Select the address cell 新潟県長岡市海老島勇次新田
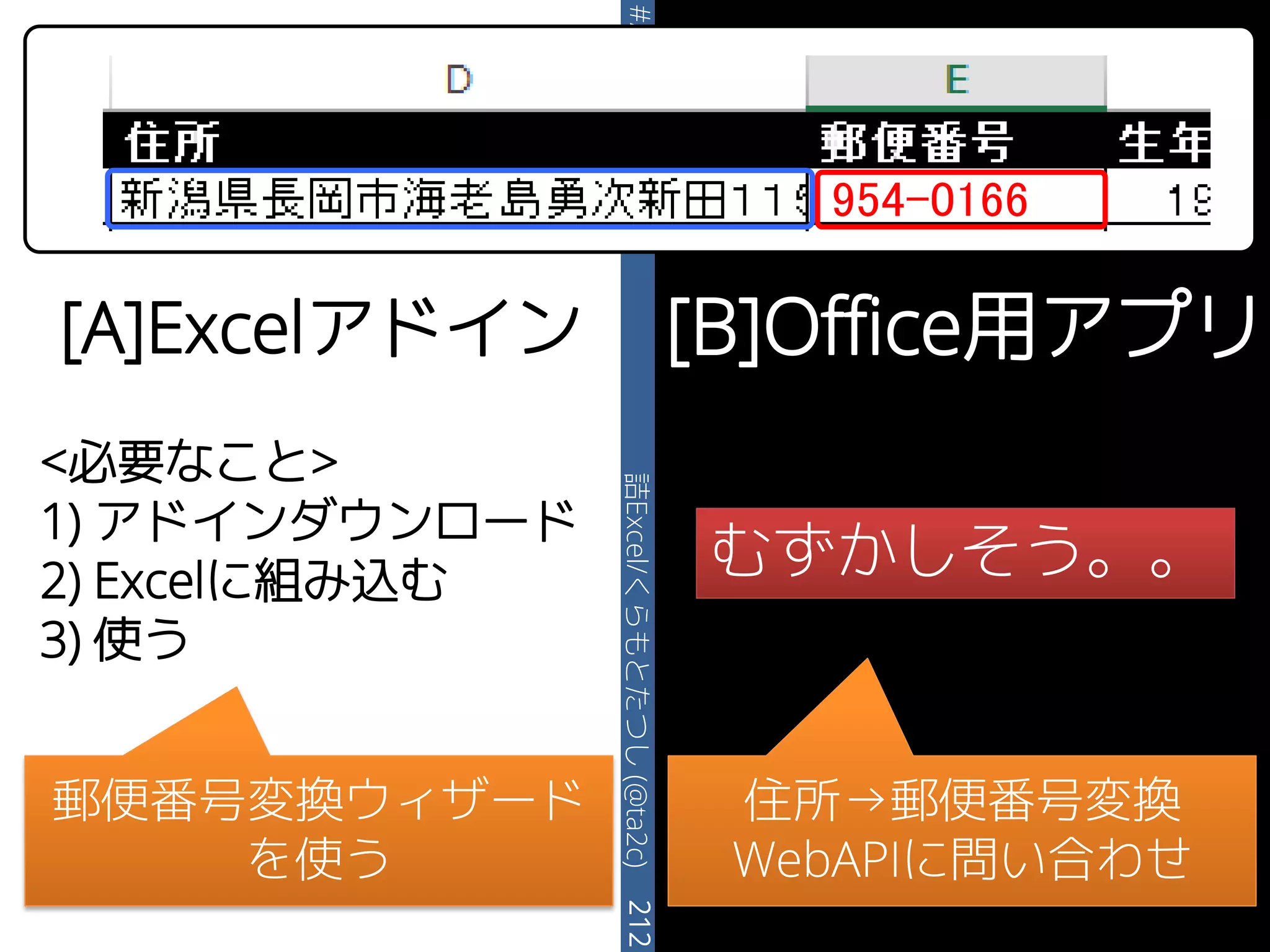Viewport: 1270px width, 952px height. (460, 200)
